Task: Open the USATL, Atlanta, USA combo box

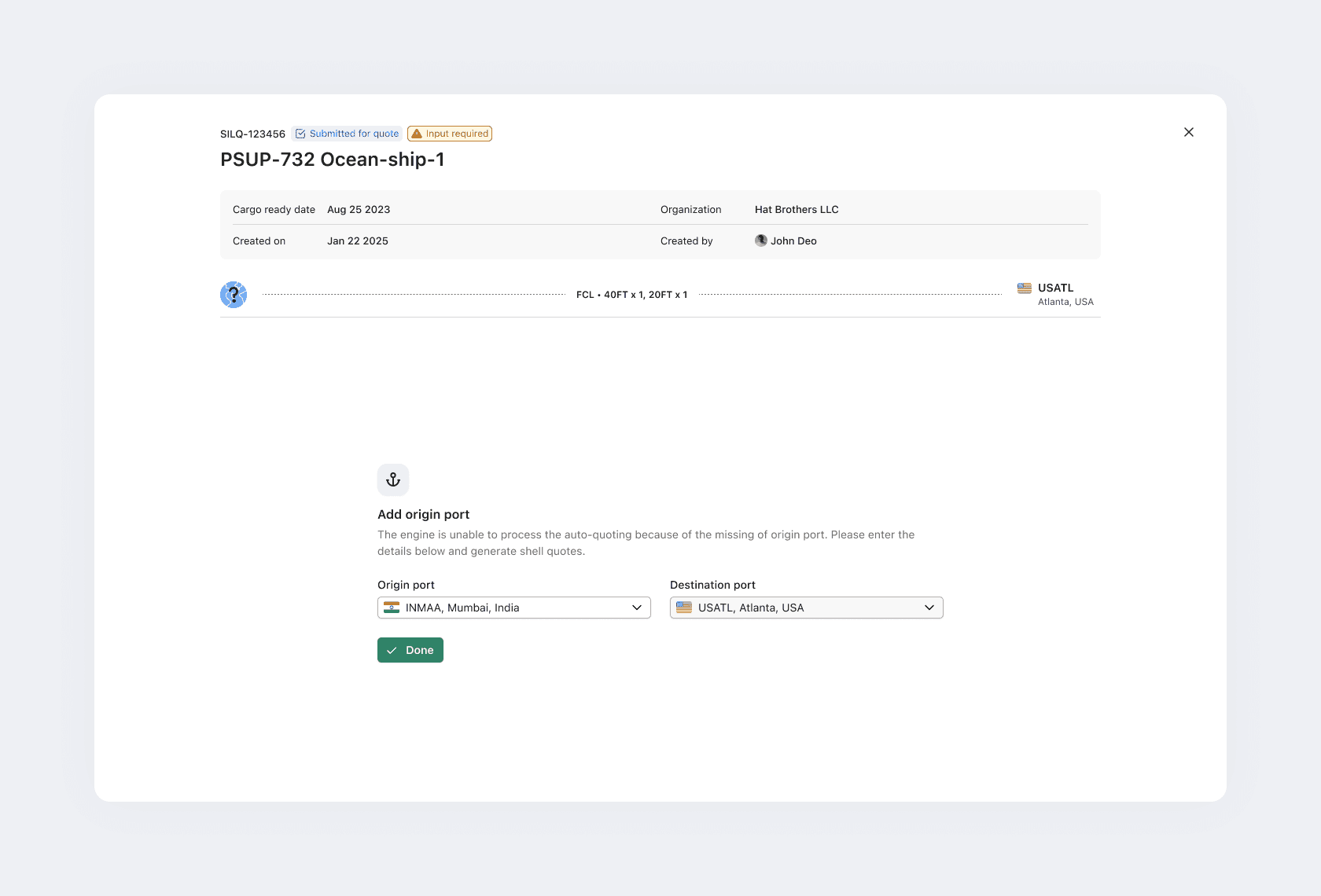Action: click(807, 608)
